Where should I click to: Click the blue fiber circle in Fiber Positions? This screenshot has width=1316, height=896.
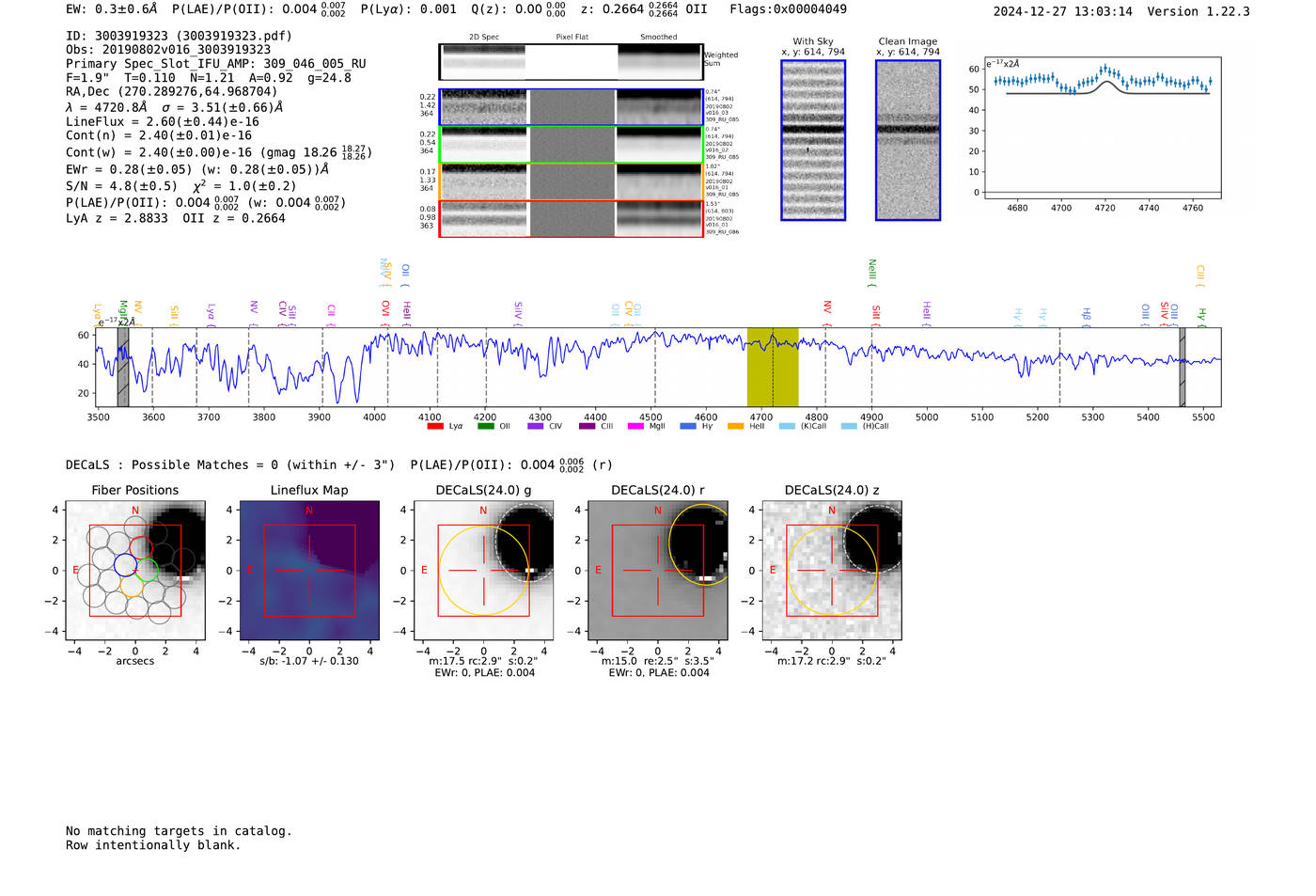click(125, 564)
